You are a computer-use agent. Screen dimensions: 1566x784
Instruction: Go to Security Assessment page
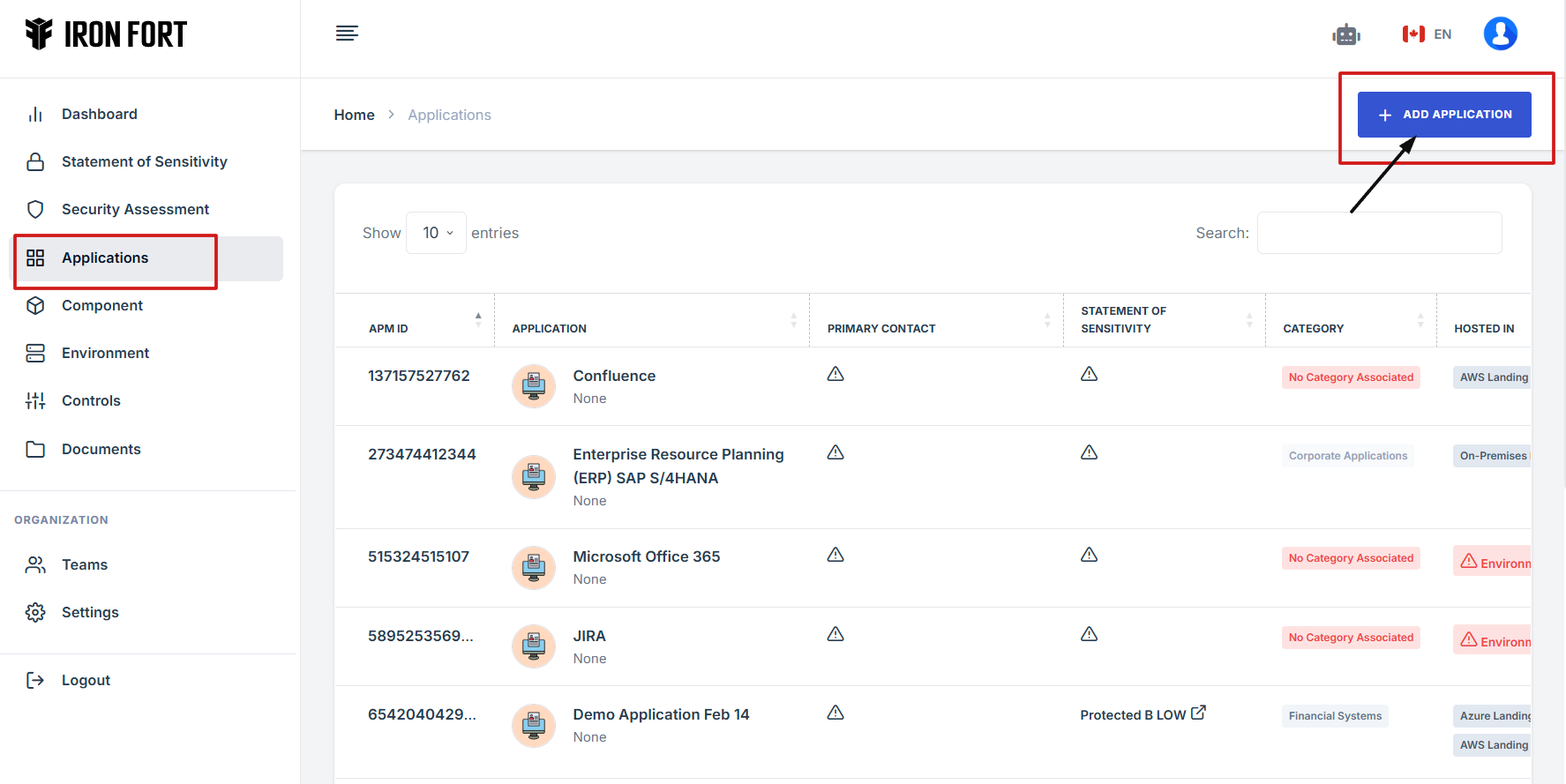(135, 209)
